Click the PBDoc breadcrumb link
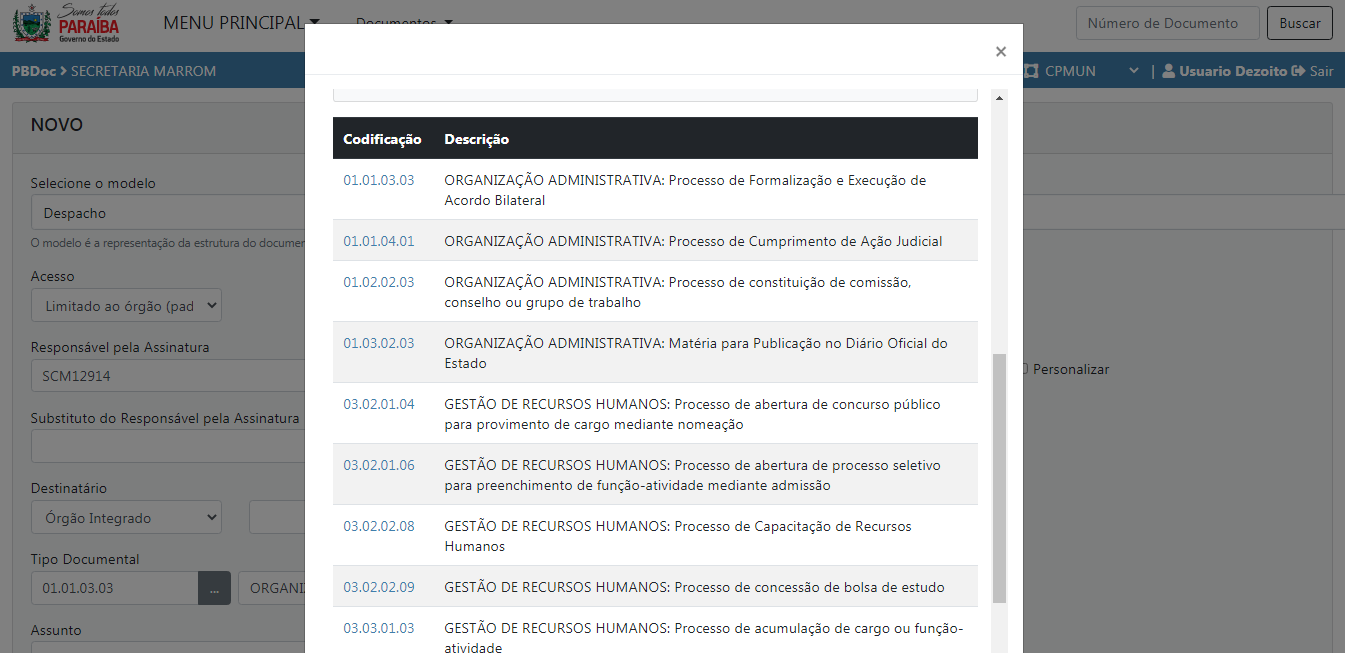The image size is (1345, 653). click(33, 71)
